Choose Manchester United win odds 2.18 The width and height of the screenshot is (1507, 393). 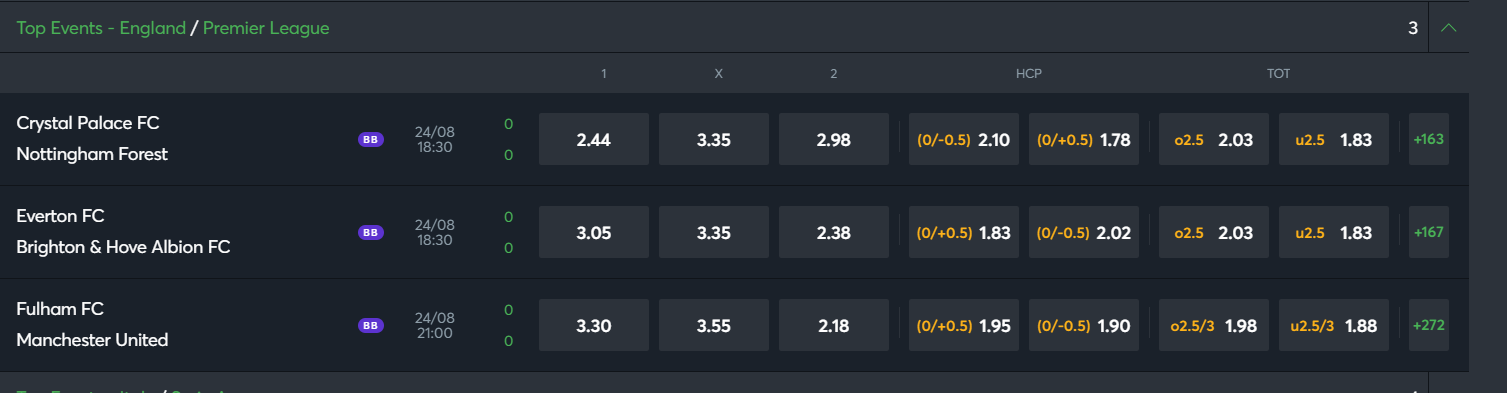coord(834,325)
